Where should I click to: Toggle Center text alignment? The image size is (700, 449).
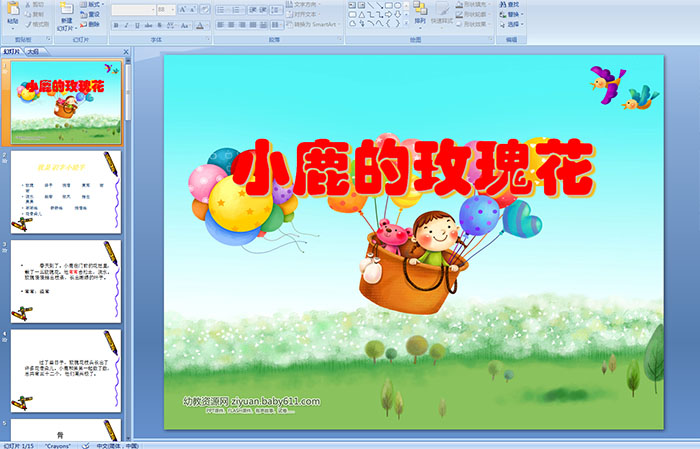(231, 25)
